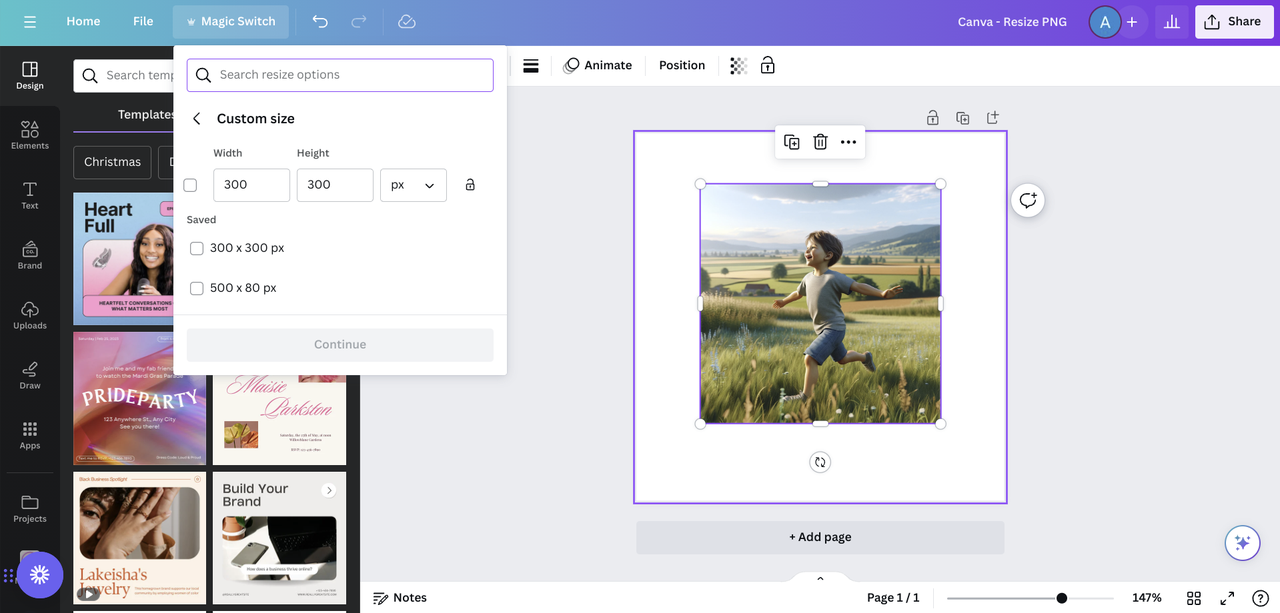This screenshot has width=1280, height=613.
Task: Open the hamburger main menu
Action: 30,21
